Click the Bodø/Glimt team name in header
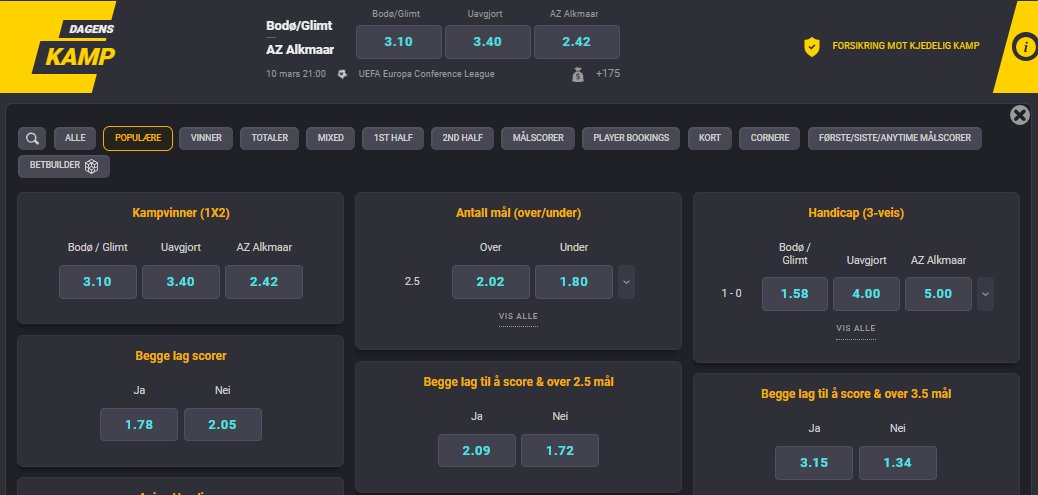 (299, 26)
